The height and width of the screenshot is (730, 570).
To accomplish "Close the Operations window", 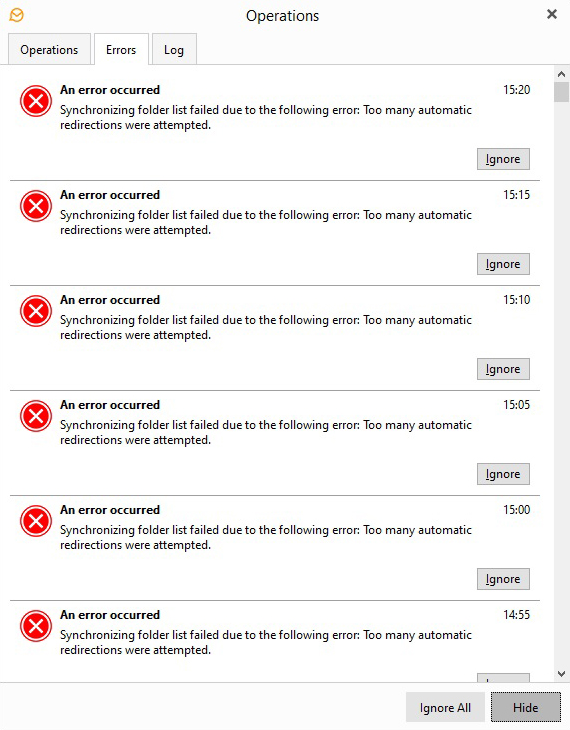I will click(552, 14).
